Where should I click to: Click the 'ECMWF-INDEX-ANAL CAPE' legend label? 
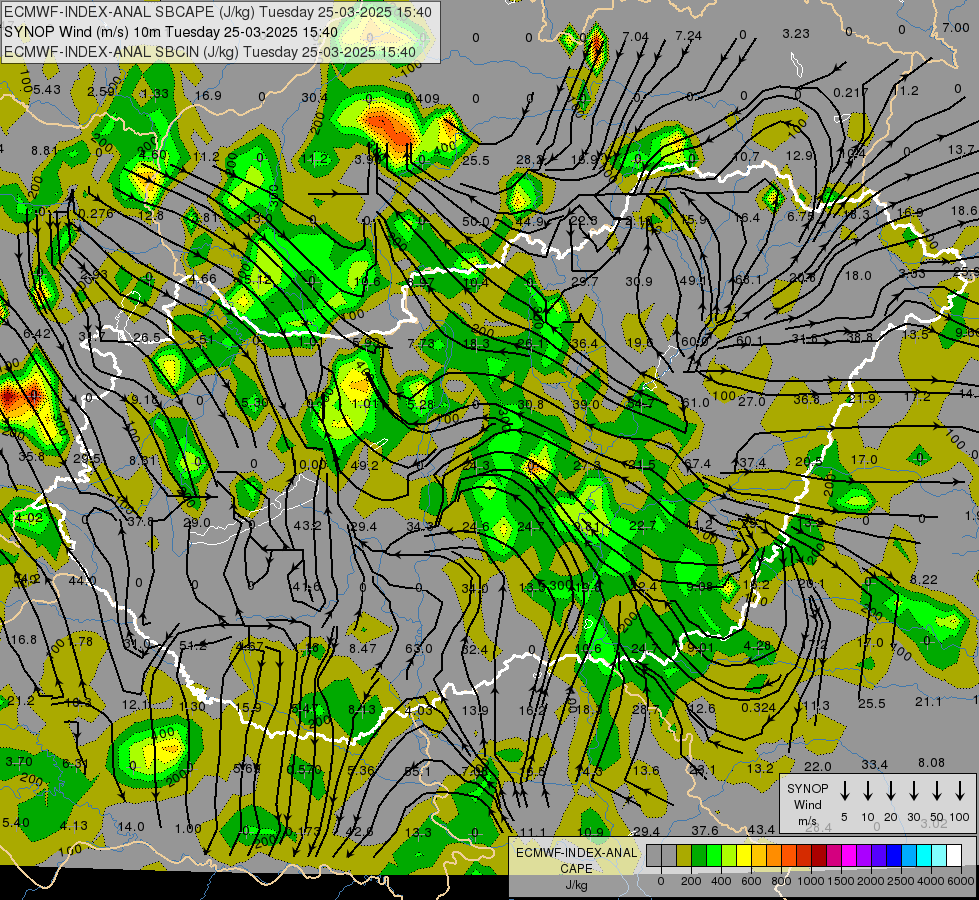pyautogui.click(x=576, y=860)
